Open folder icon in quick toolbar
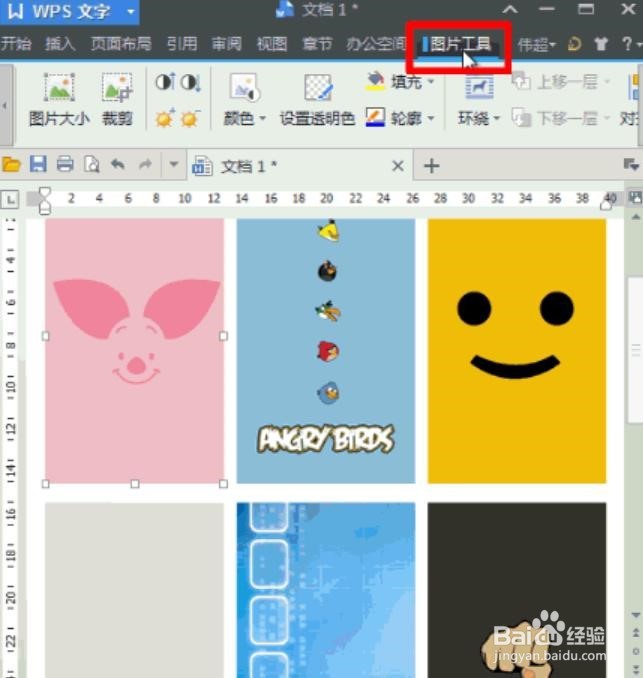Viewport: 643px width, 678px height. pyautogui.click(x=11, y=165)
